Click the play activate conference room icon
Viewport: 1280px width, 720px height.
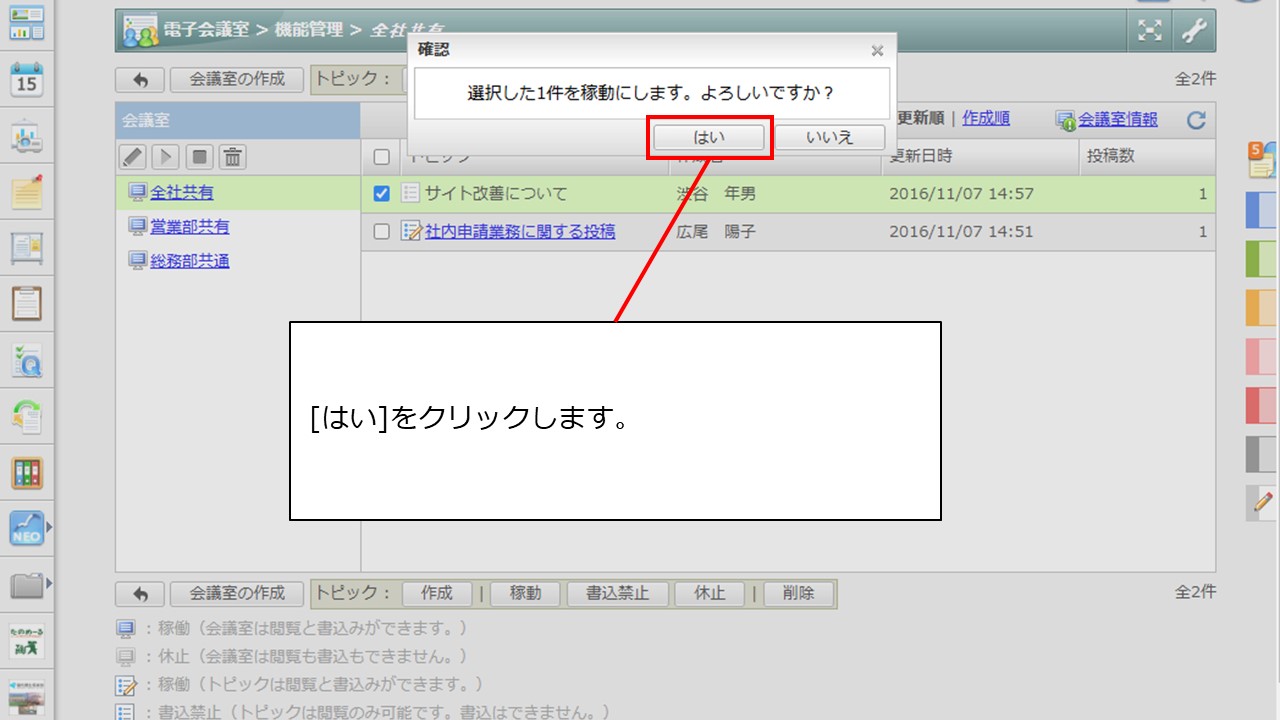166,157
